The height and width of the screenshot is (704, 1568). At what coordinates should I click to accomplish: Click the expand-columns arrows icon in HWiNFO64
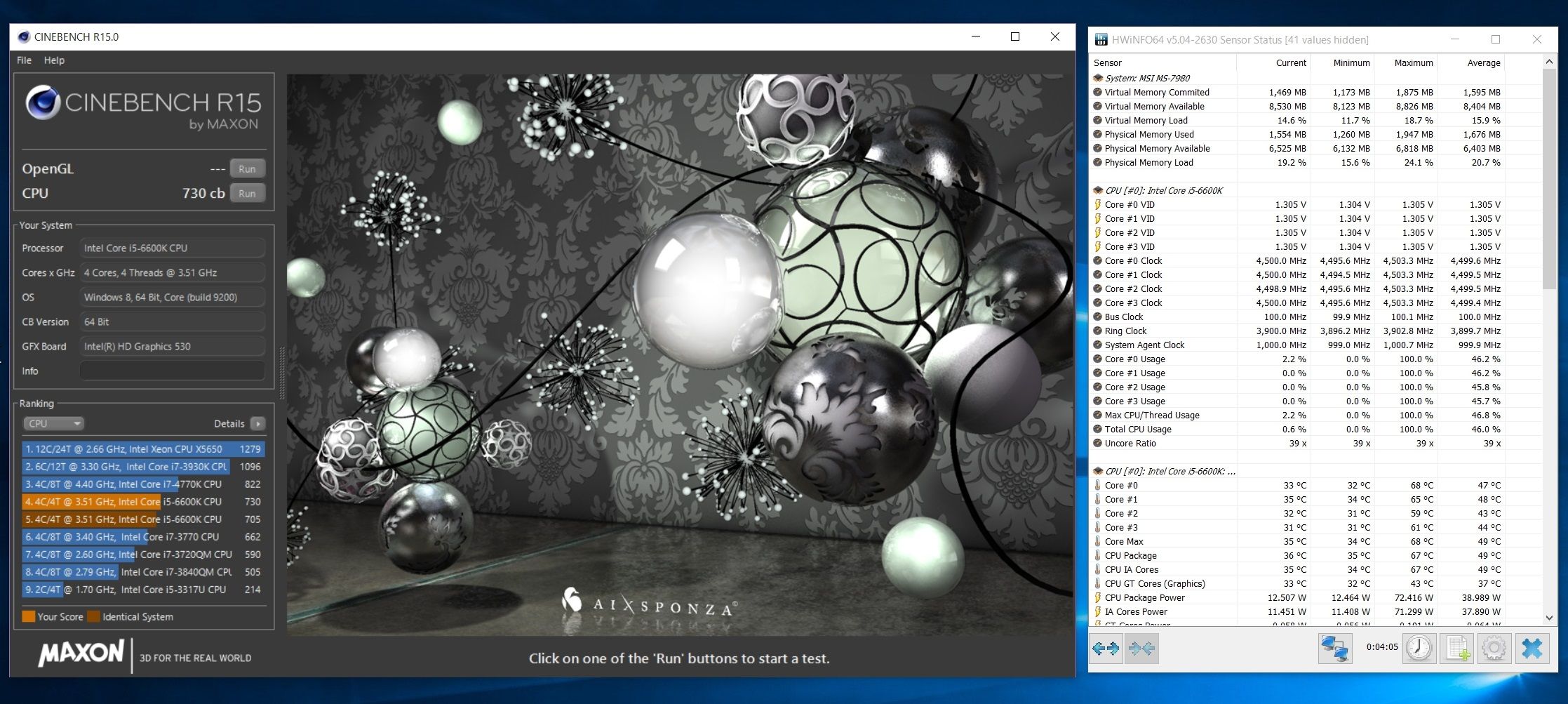[1106, 649]
